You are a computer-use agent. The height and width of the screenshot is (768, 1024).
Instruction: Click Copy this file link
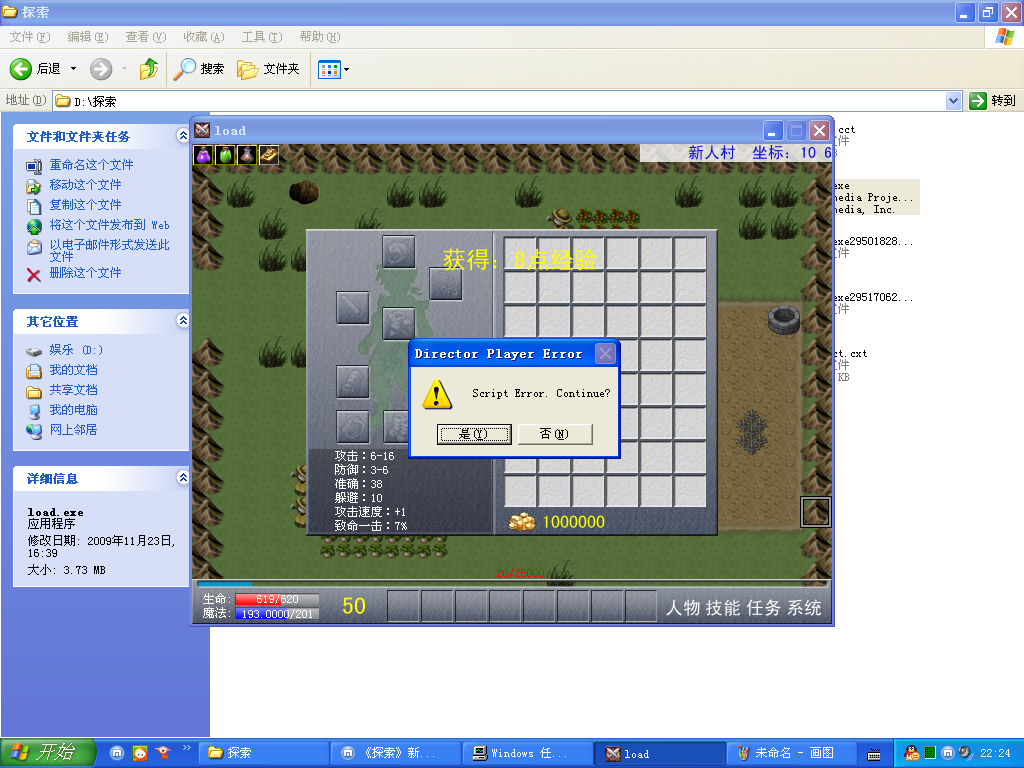[86, 204]
